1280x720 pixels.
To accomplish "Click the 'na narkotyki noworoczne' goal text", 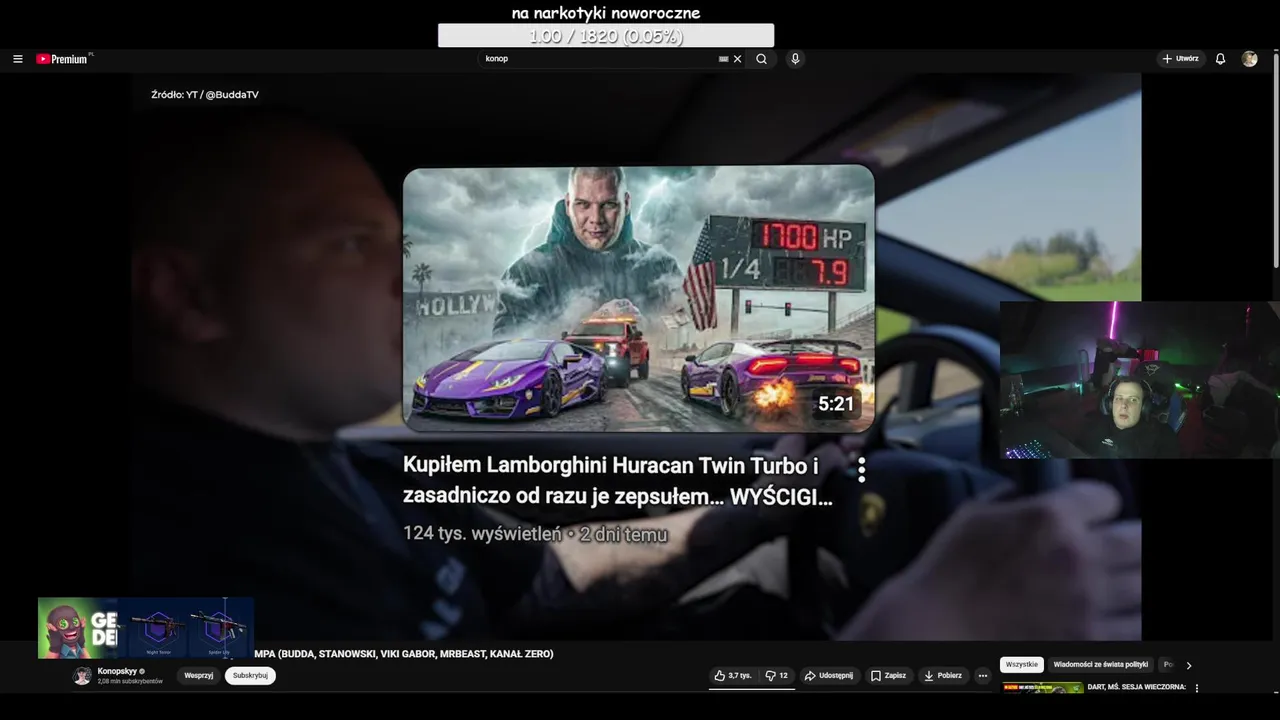I will click(x=606, y=13).
